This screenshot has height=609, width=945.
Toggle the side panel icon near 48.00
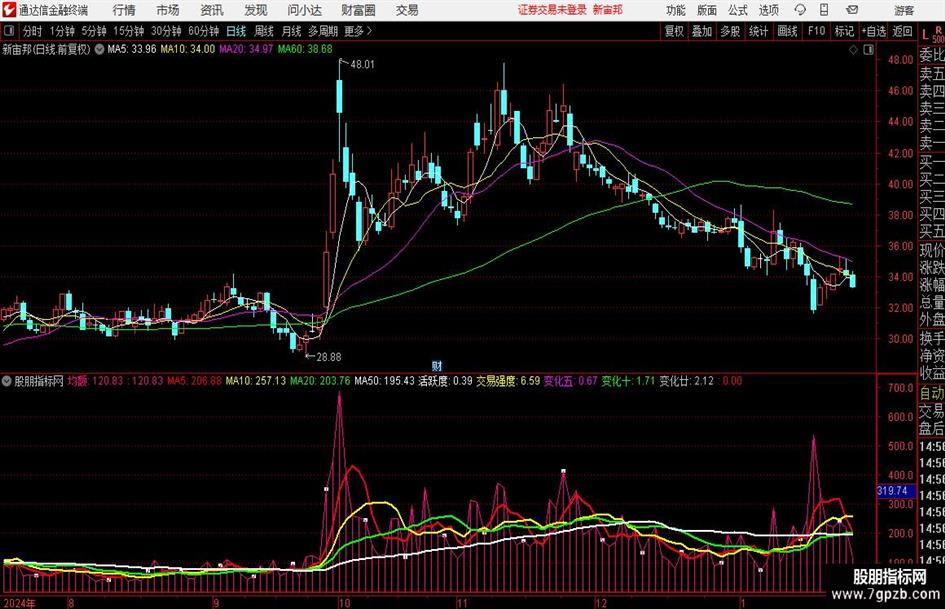pos(868,49)
